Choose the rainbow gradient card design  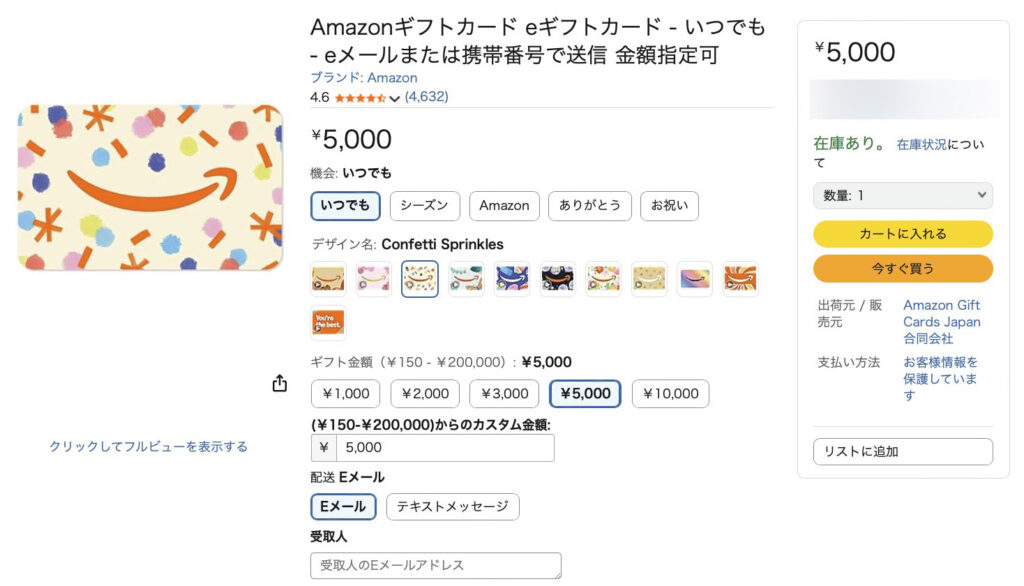pos(695,279)
